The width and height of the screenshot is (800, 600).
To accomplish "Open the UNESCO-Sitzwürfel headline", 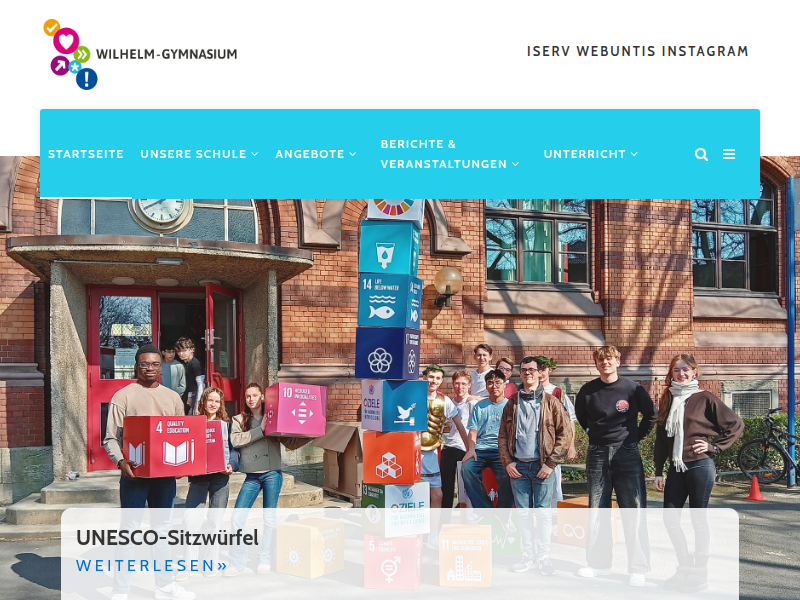I will (167, 538).
